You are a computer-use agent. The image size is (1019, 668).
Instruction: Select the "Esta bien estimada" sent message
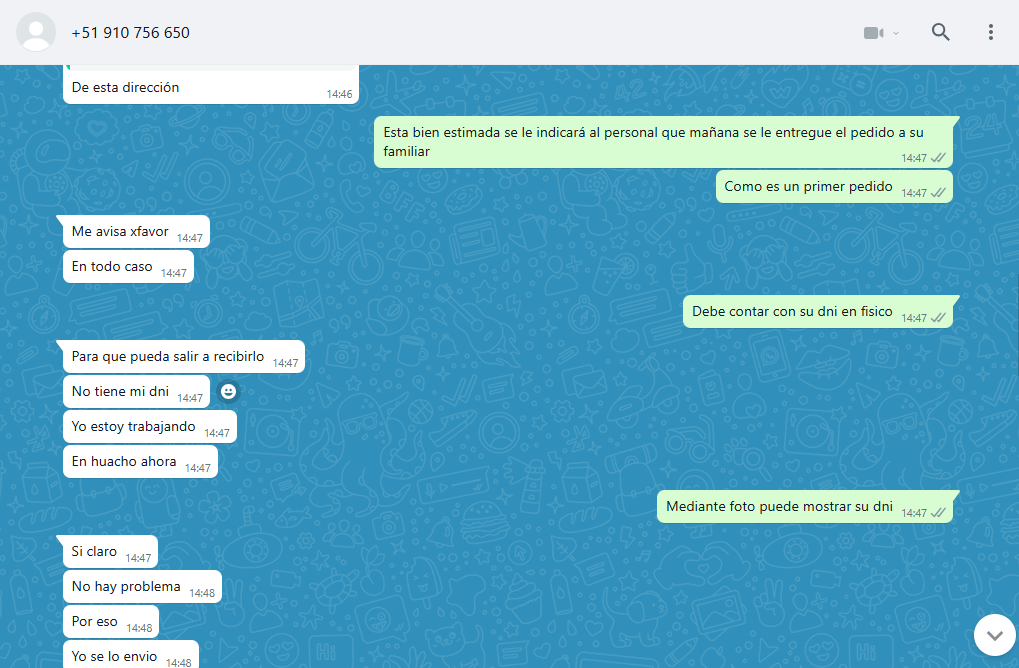(640, 141)
